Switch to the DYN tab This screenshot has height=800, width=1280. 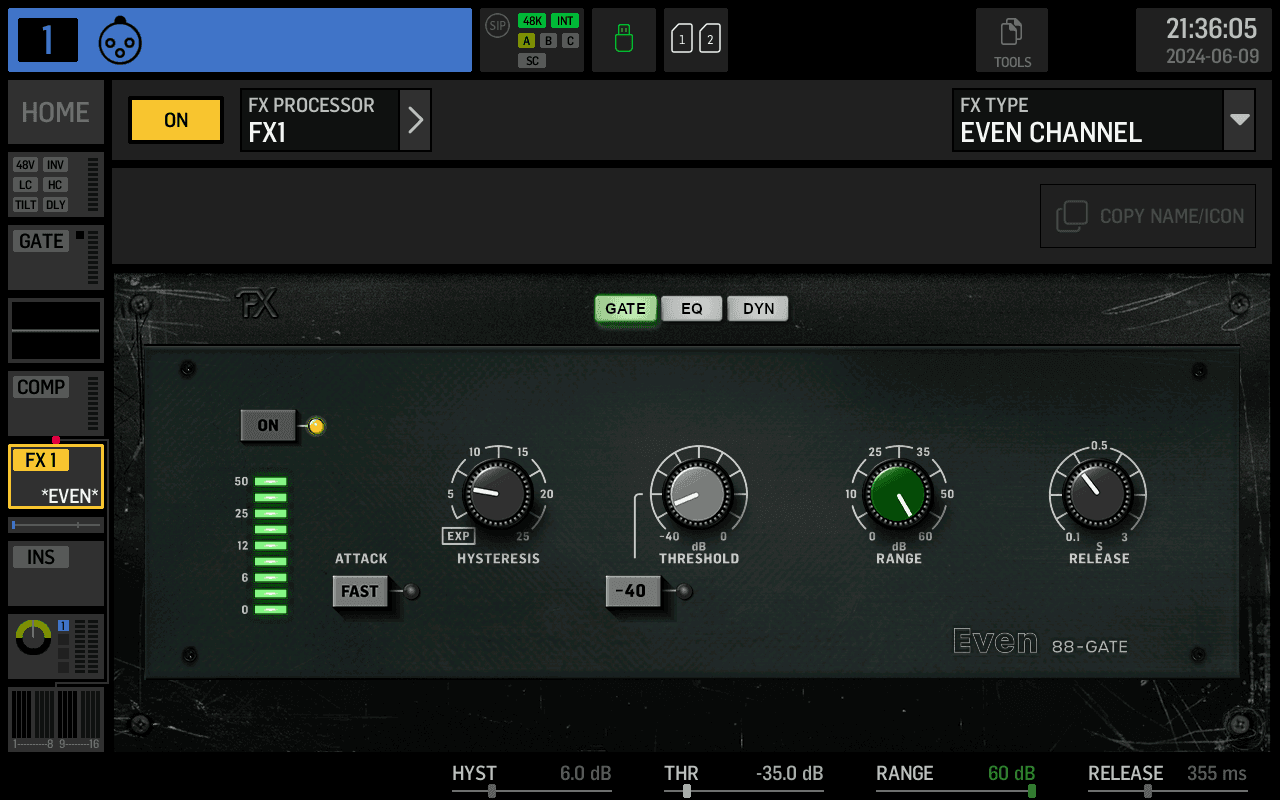coord(758,308)
